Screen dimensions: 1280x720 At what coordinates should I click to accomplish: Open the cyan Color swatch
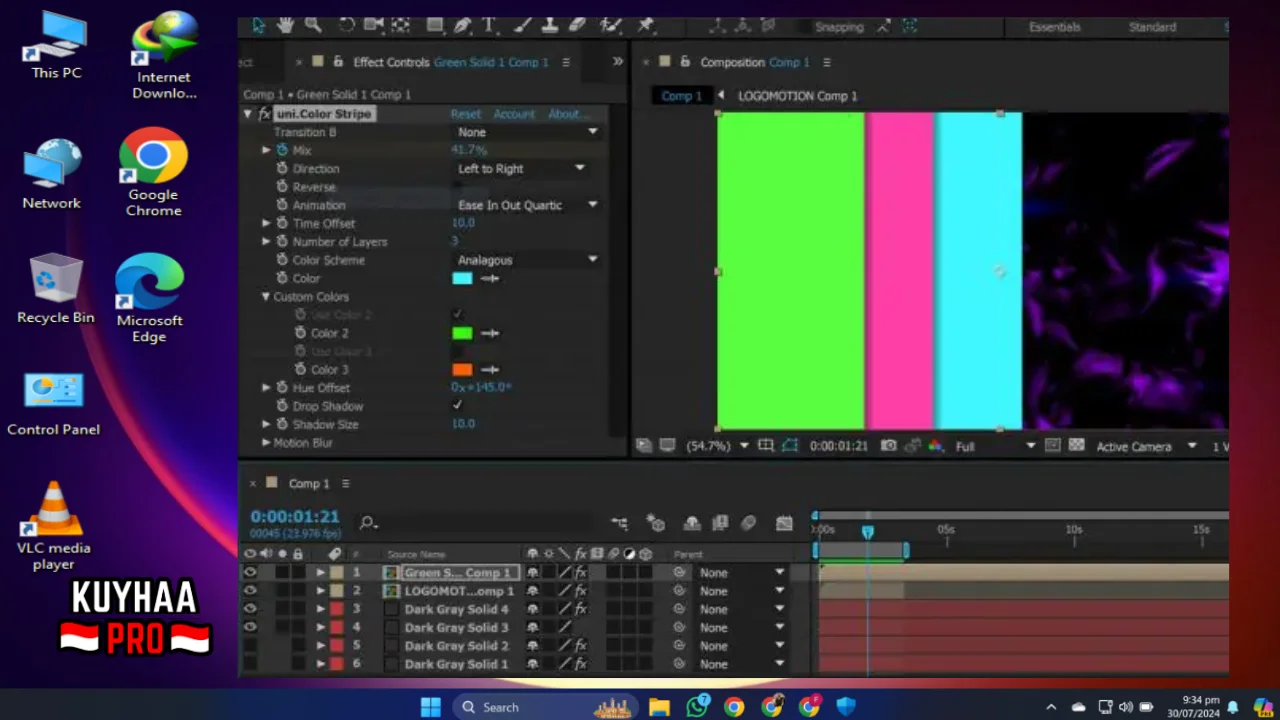point(462,278)
